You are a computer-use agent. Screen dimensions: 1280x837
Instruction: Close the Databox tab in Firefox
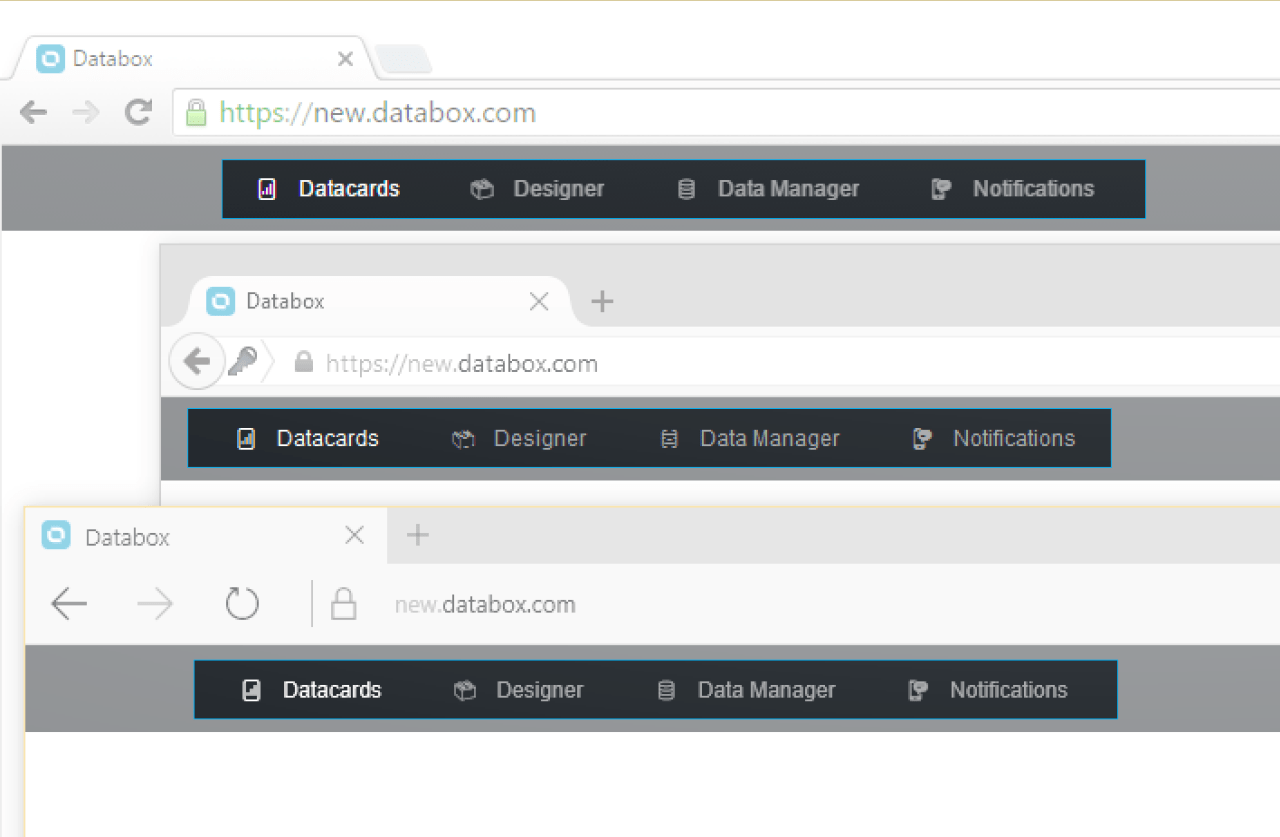coord(539,301)
